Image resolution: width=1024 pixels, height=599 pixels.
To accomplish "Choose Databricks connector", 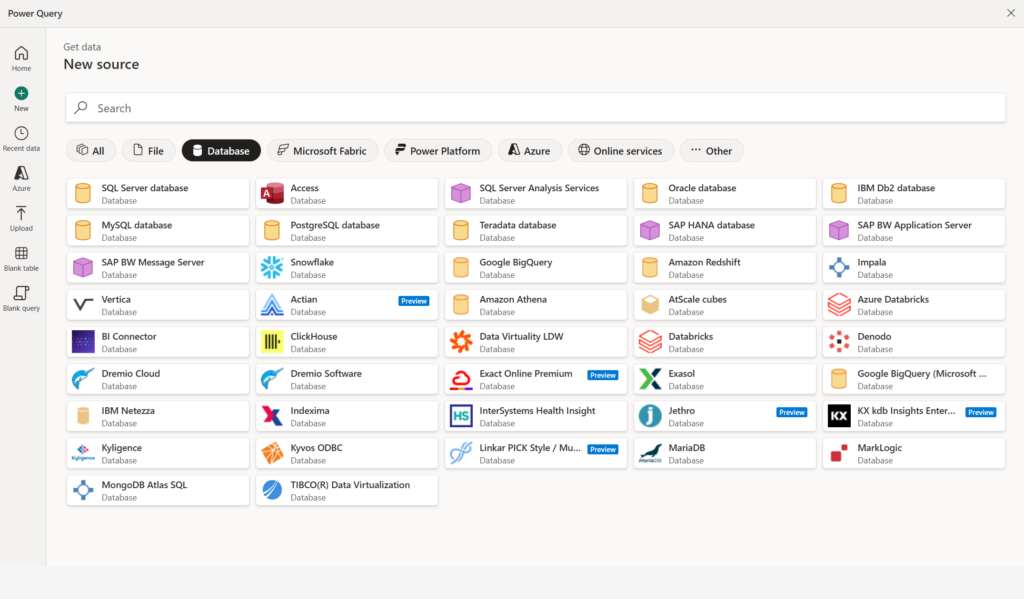I will click(725, 342).
